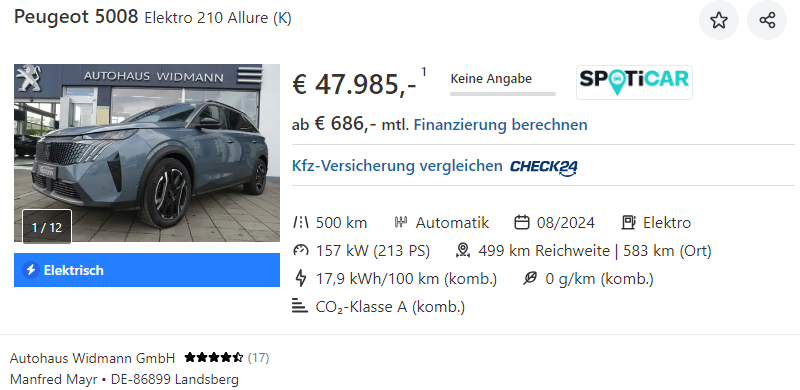Click the CO₂-Klasse A bars icon

tap(300, 307)
